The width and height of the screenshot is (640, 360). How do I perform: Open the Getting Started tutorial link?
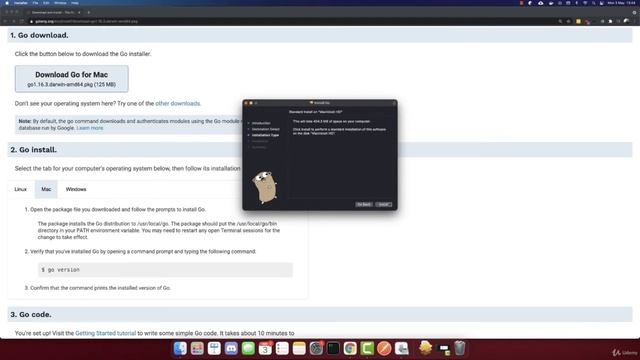[105, 333]
